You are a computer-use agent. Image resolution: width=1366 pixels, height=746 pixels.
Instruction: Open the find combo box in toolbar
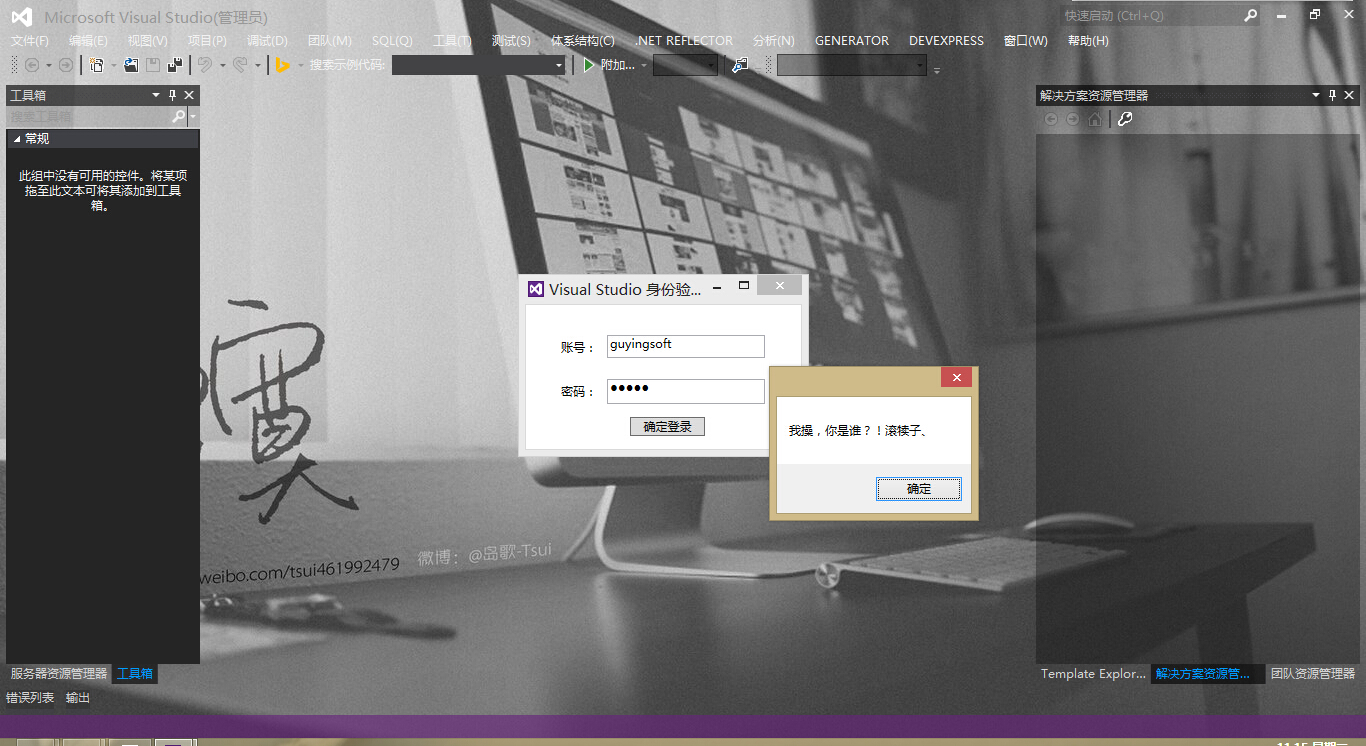click(852, 65)
